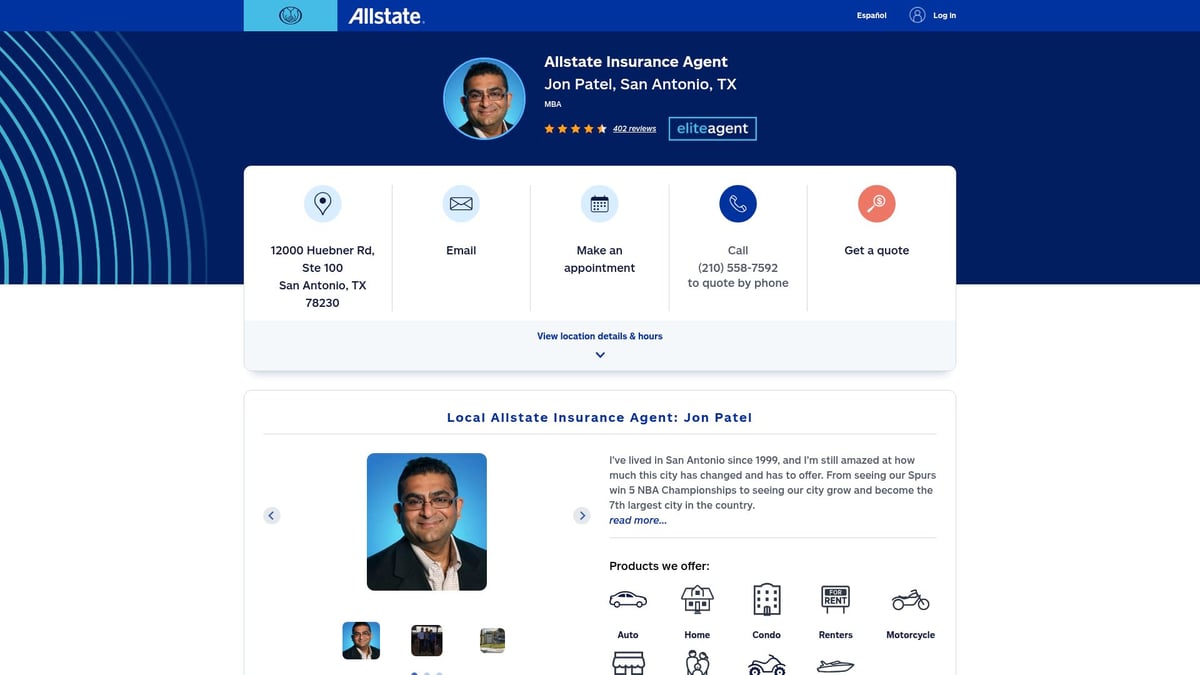The image size is (1200, 675).
Task: Click the Allstate hands logo in header
Action: [290, 15]
